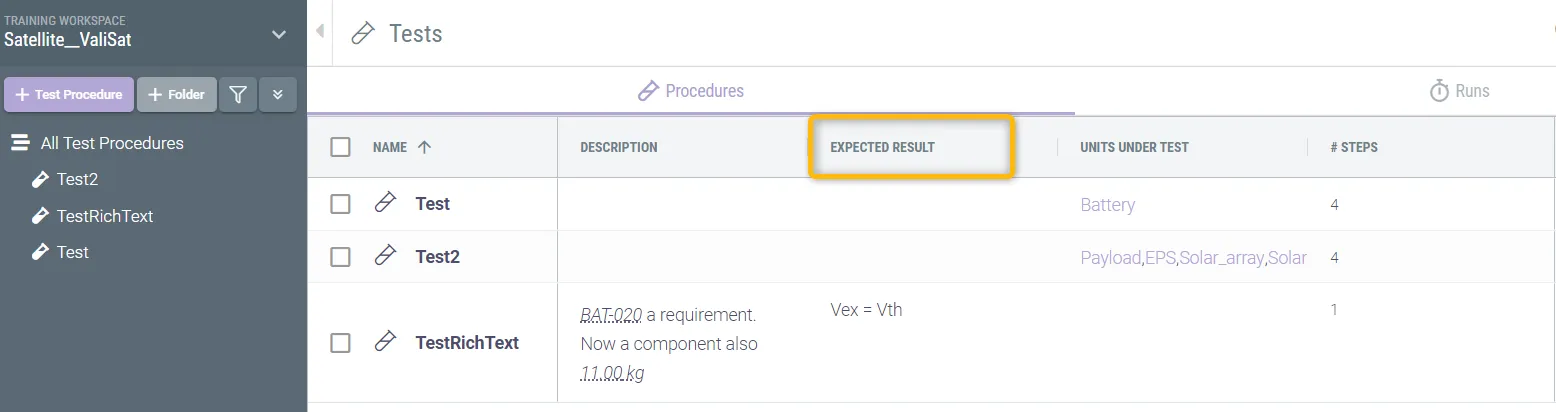Image resolution: width=1556 pixels, height=412 pixels.
Task: Click the test tube icon in TestRichText row
Action: pyautogui.click(x=385, y=342)
